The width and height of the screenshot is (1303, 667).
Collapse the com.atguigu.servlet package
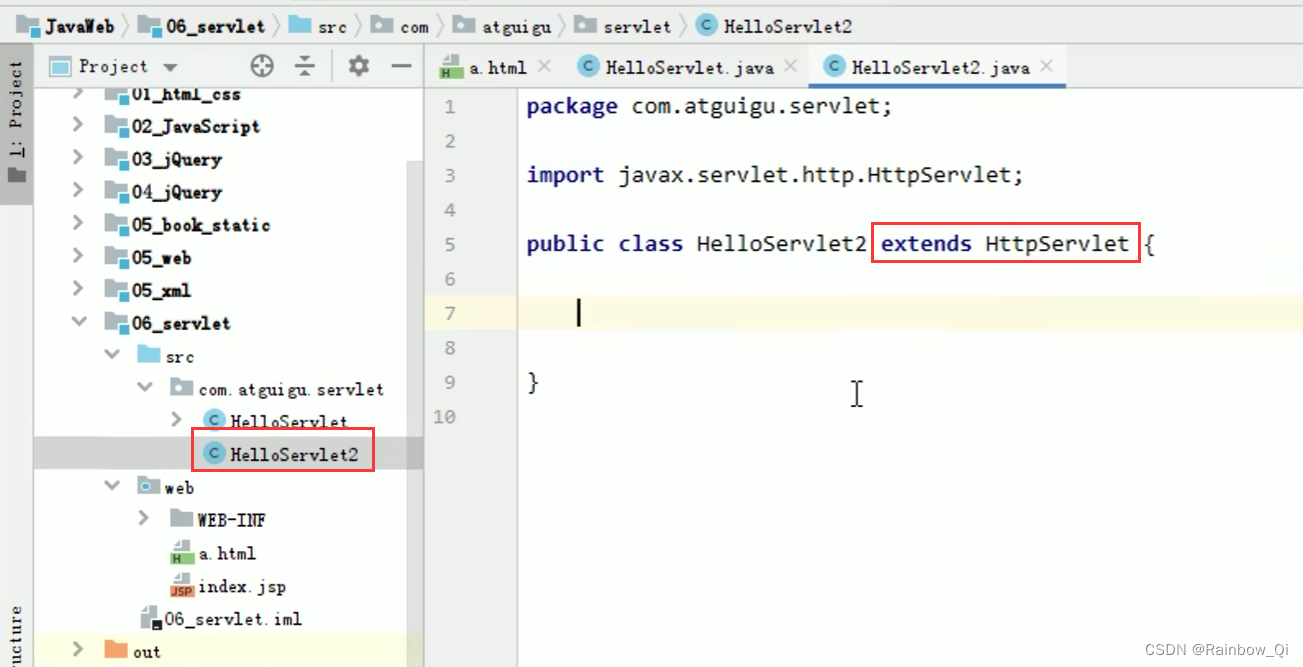coord(145,388)
